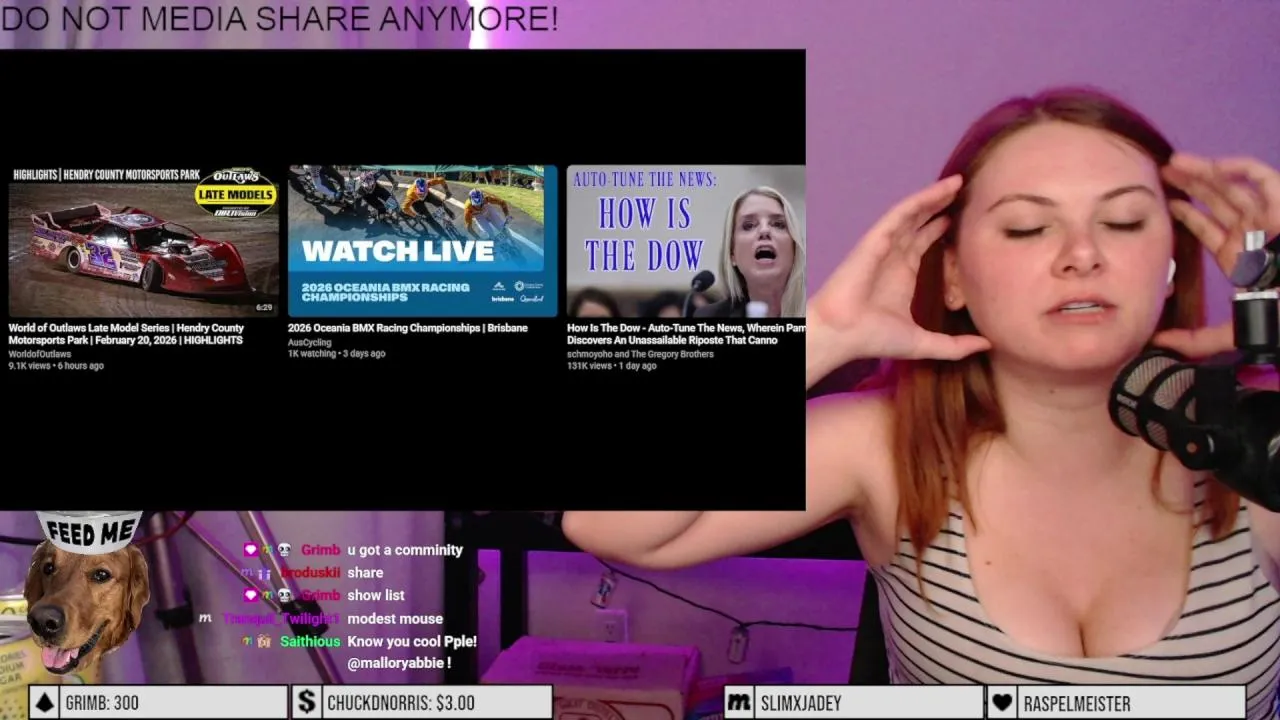Viewport: 1280px width, 720px height.
Task: Click the World of Outlaws Late Model Series title
Action: point(127,334)
